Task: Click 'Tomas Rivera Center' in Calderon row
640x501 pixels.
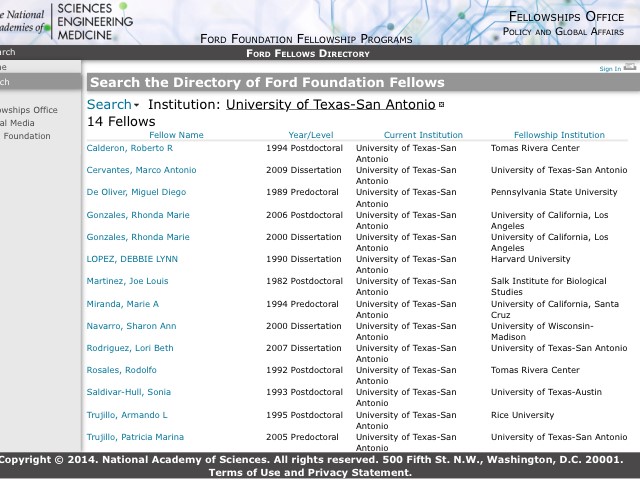Action: [x=535, y=148]
